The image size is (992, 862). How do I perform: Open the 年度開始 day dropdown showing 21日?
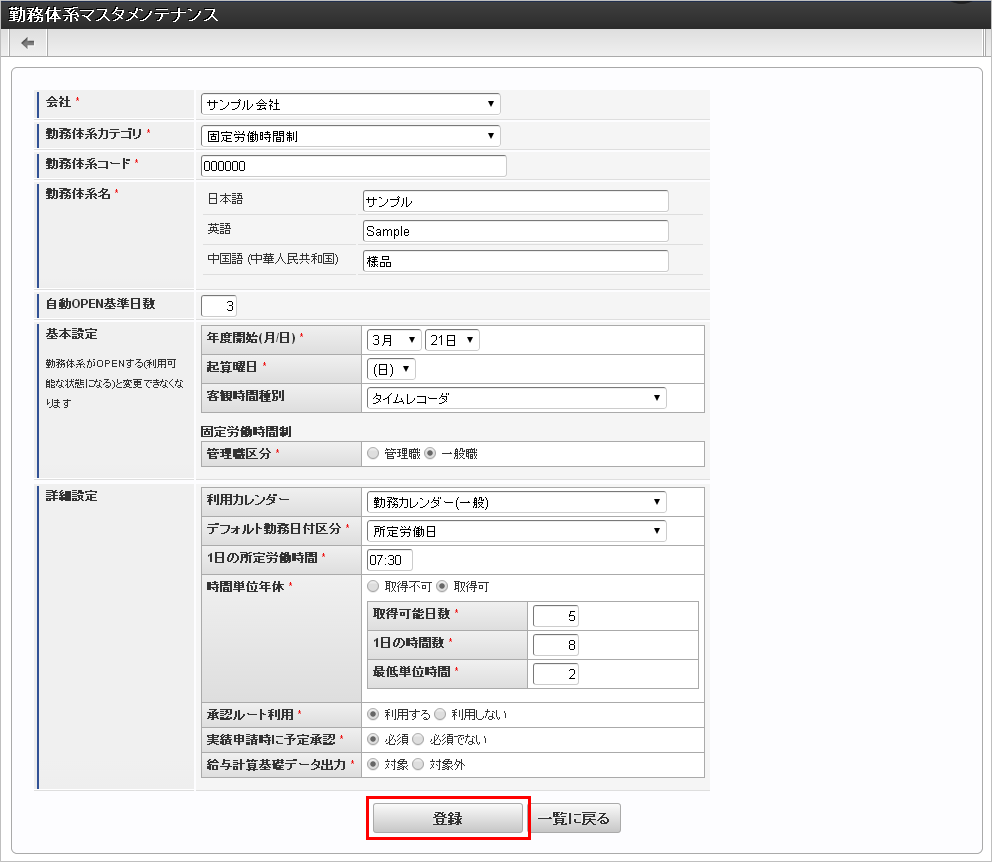452,340
